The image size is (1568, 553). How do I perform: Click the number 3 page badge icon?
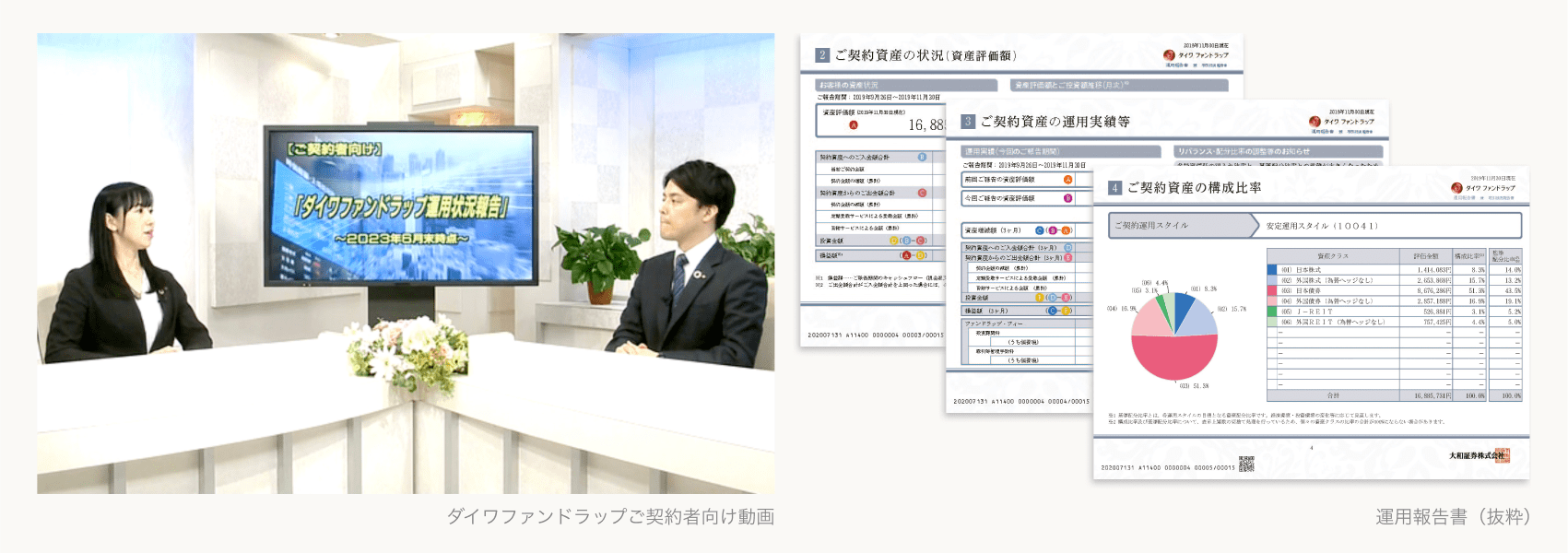click(x=968, y=122)
